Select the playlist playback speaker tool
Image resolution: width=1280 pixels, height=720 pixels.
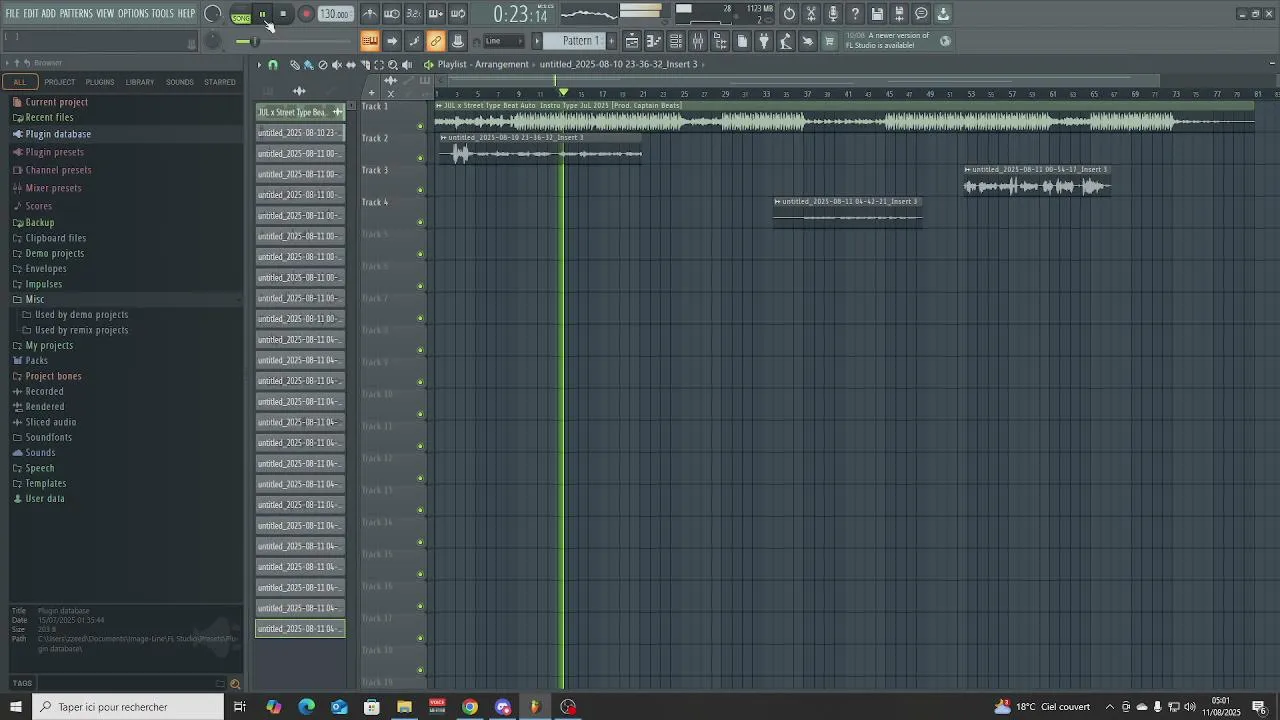click(x=406, y=64)
